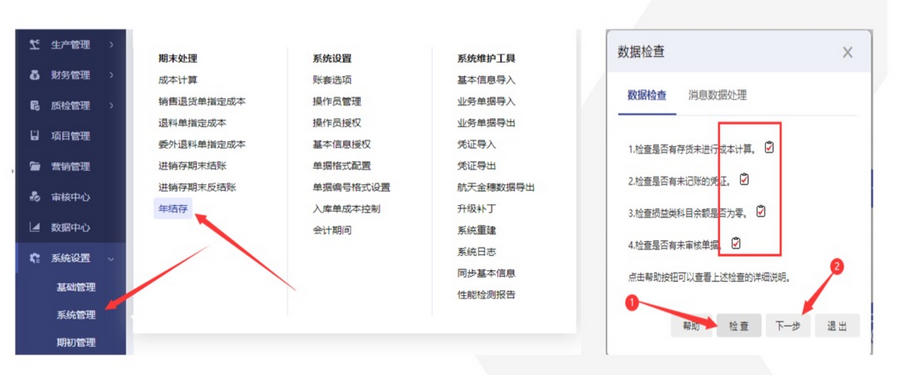Open the 年结存 menu link
Viewport: 917px width, 375px height.
point(173,208)
